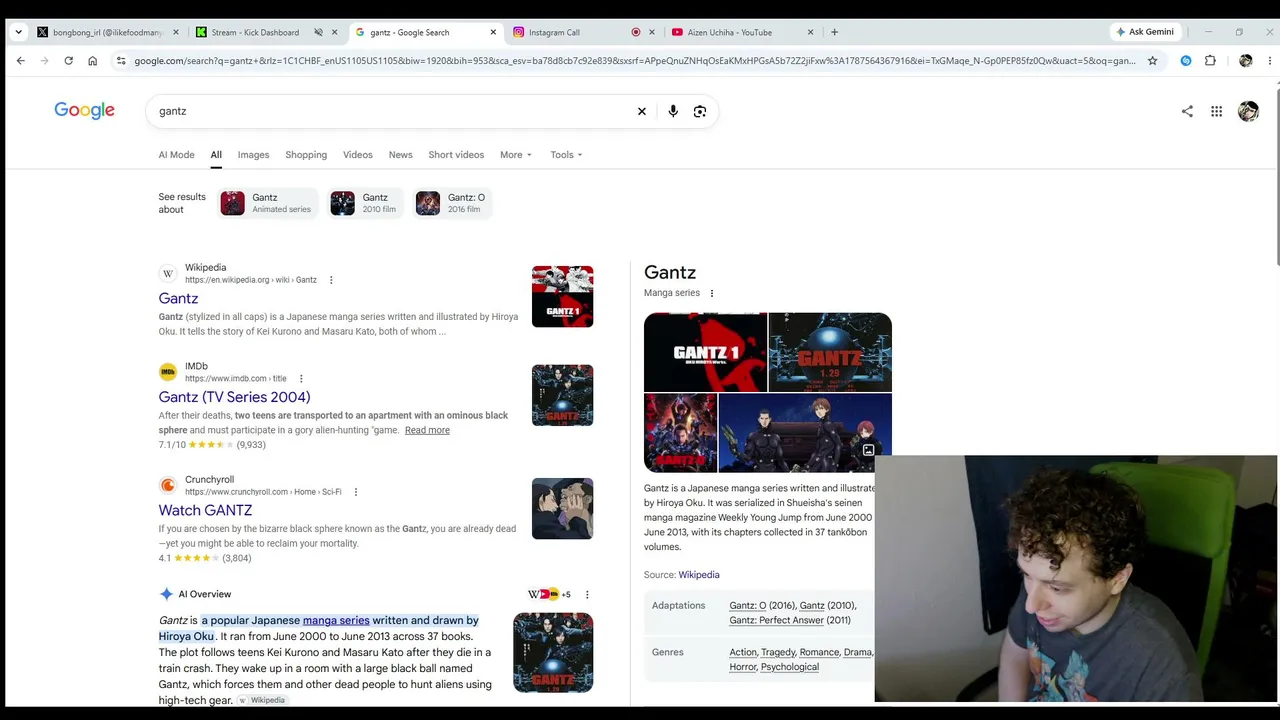Switch to the Aizen Uchiha YouTube tab

pos(742,32)
